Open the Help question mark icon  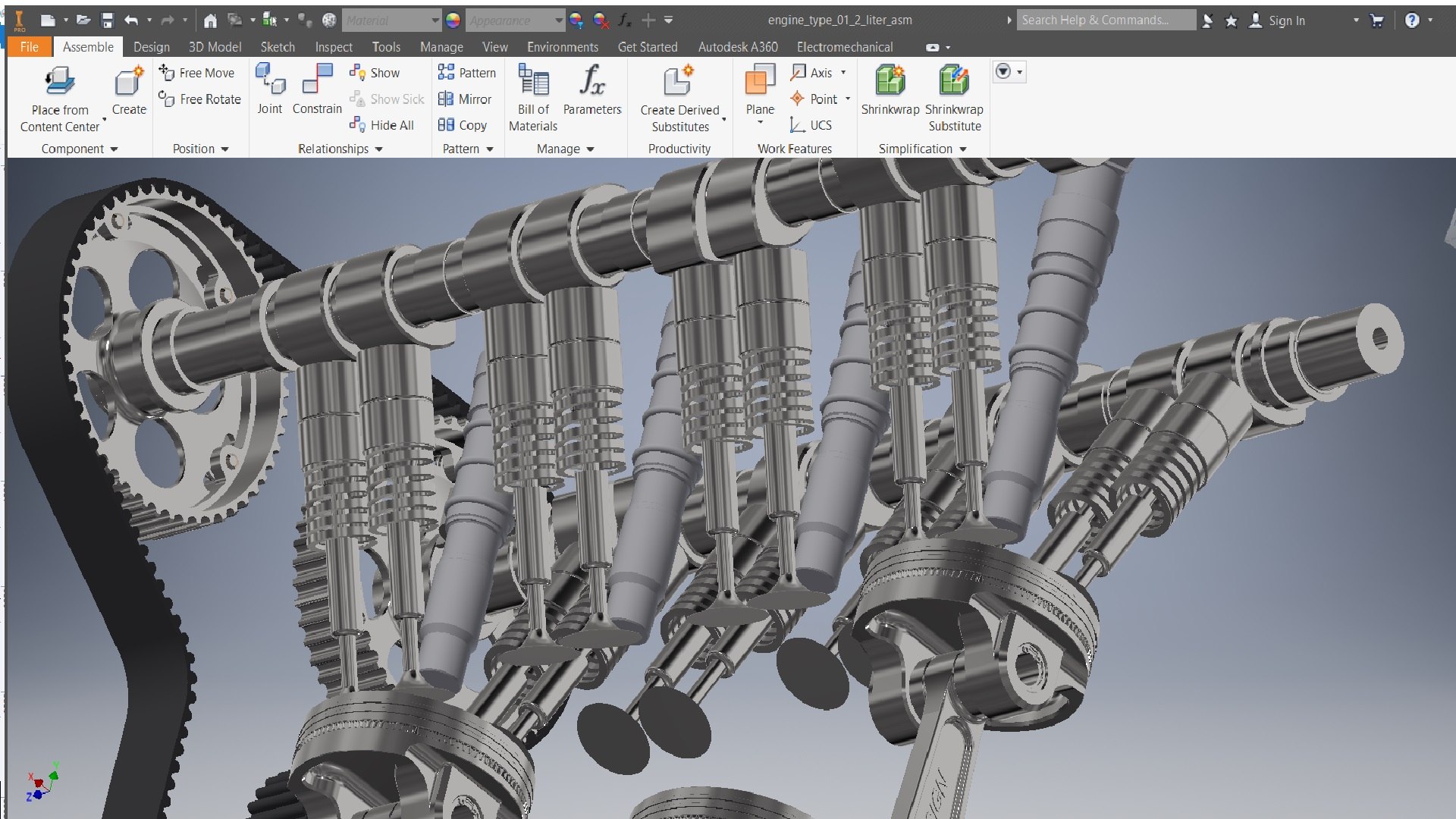click(x=1412, y=20)
